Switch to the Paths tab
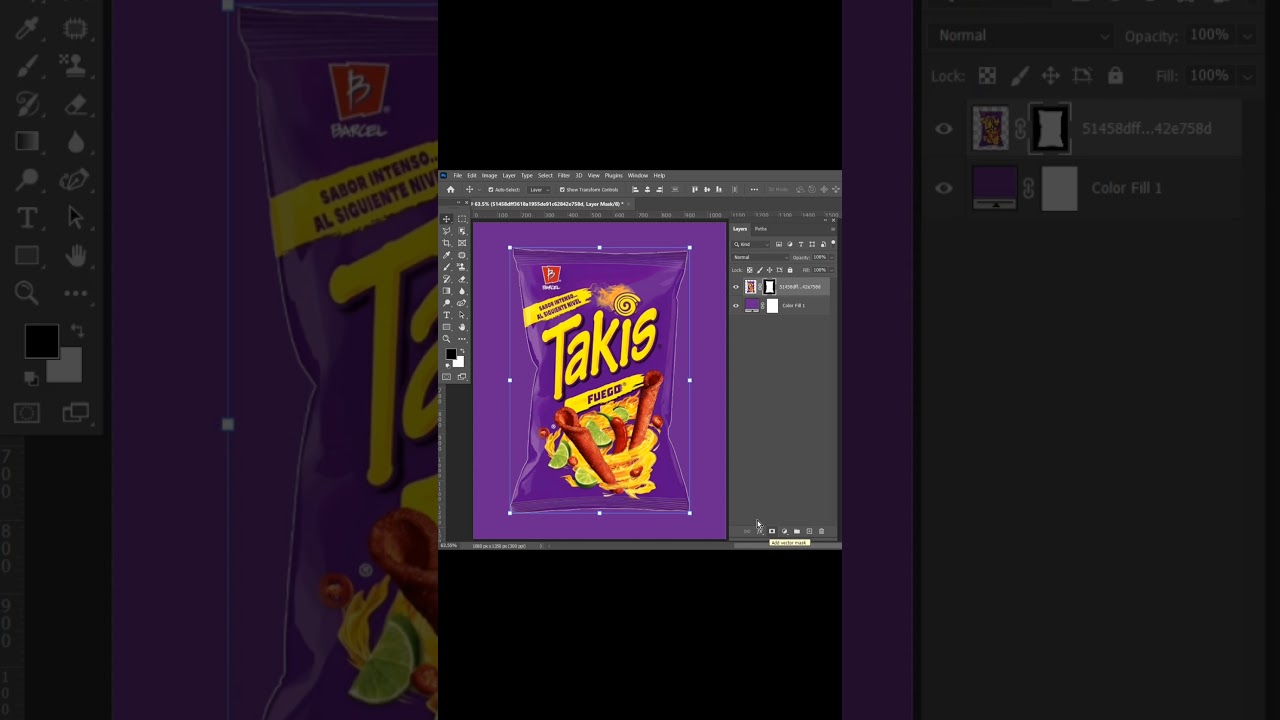Image resolution: width=1280 pixels, height=720 pixels. pos(760,229)
